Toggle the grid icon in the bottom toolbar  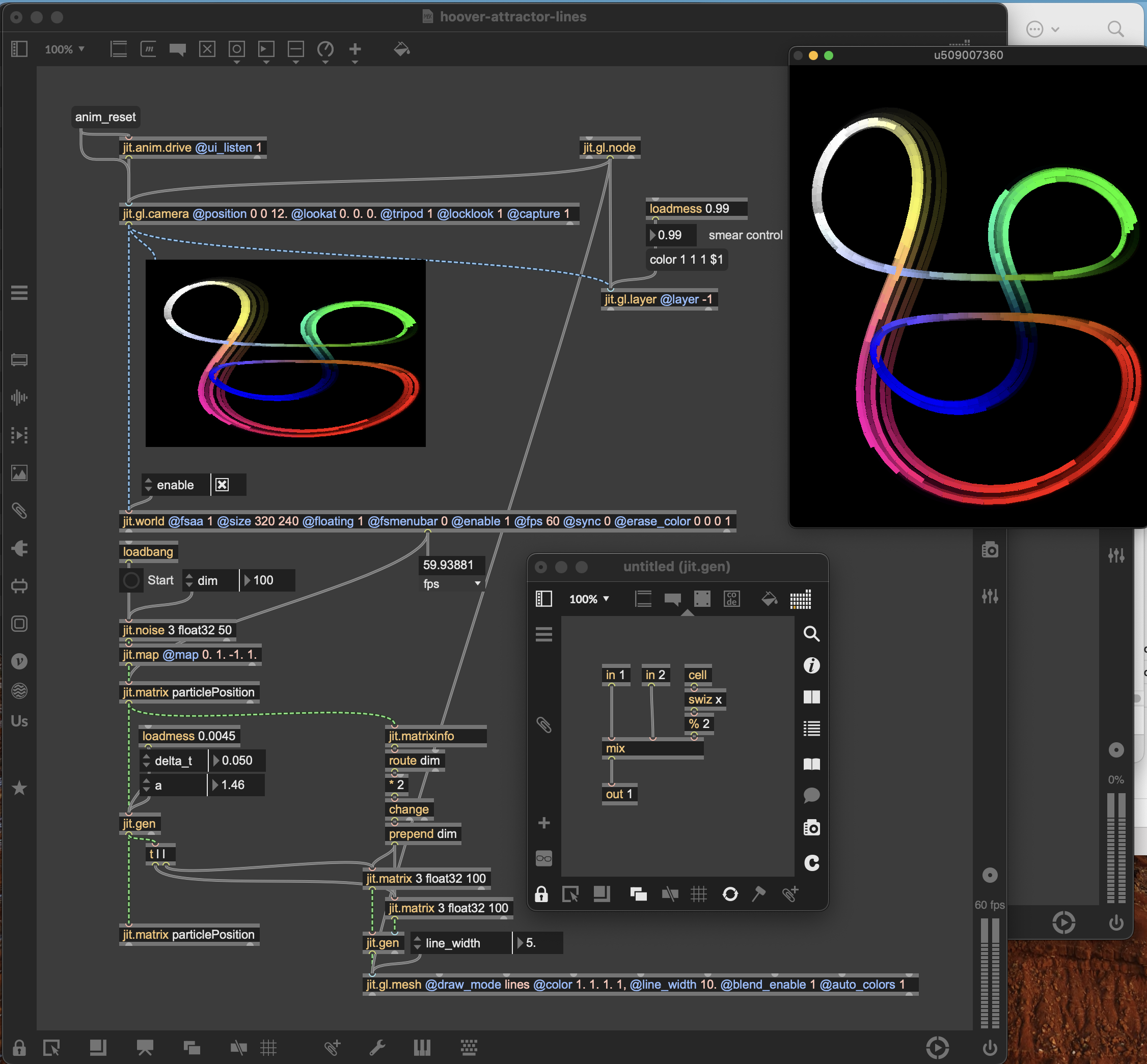[x=268, y=1047]
